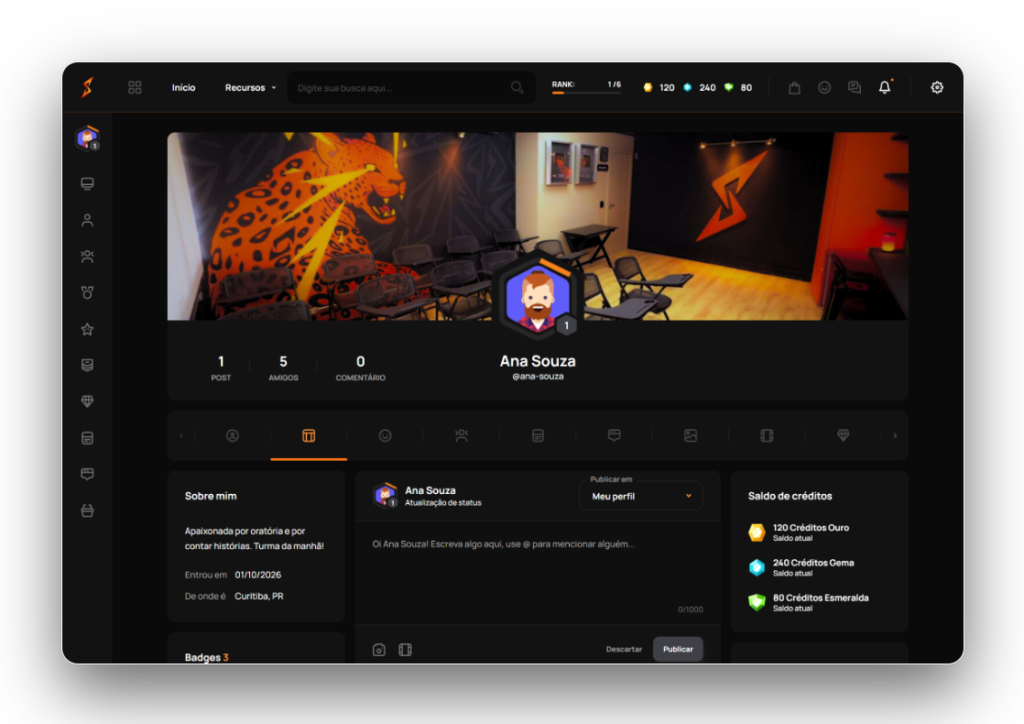Click the orange lightning logo in the top bar
The height and width of the screenshot is (724, 1024).
(88, 87)
